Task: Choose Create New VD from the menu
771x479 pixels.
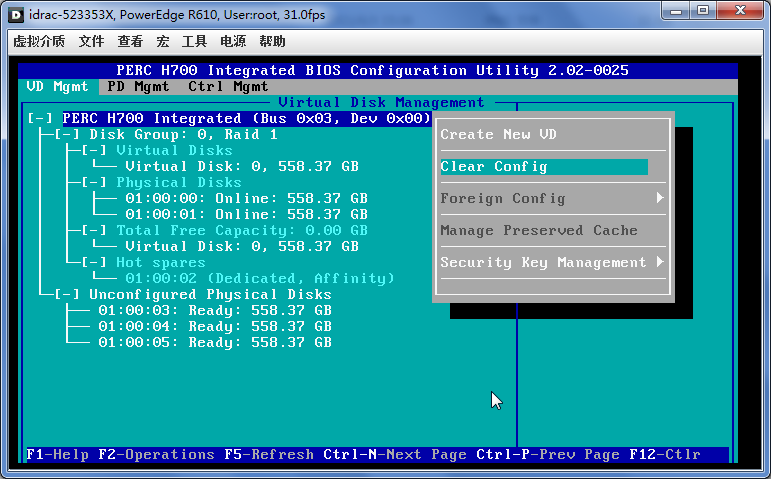Action: point(499,134)
